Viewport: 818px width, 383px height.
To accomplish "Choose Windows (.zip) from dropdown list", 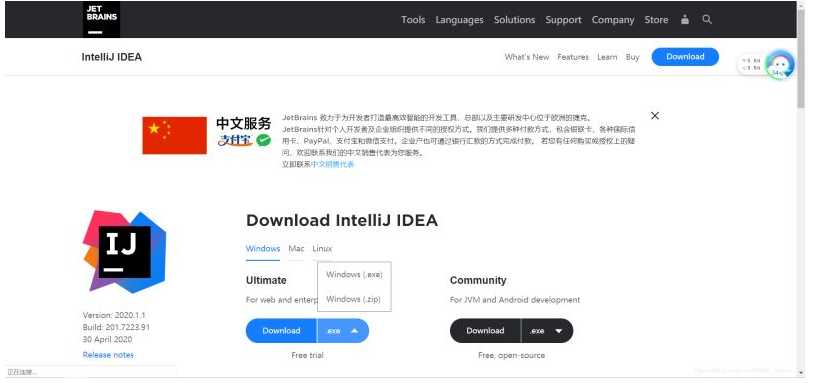I will 354,300.
